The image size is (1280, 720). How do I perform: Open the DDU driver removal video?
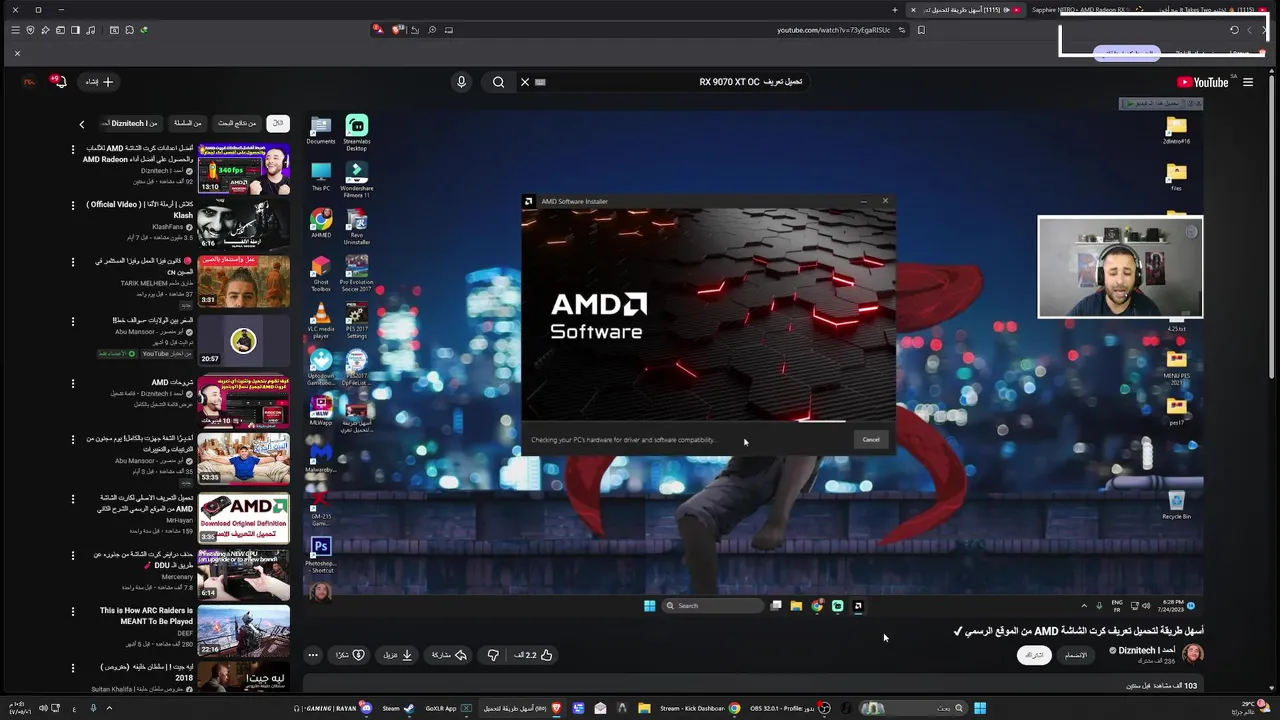pos(244,575)
